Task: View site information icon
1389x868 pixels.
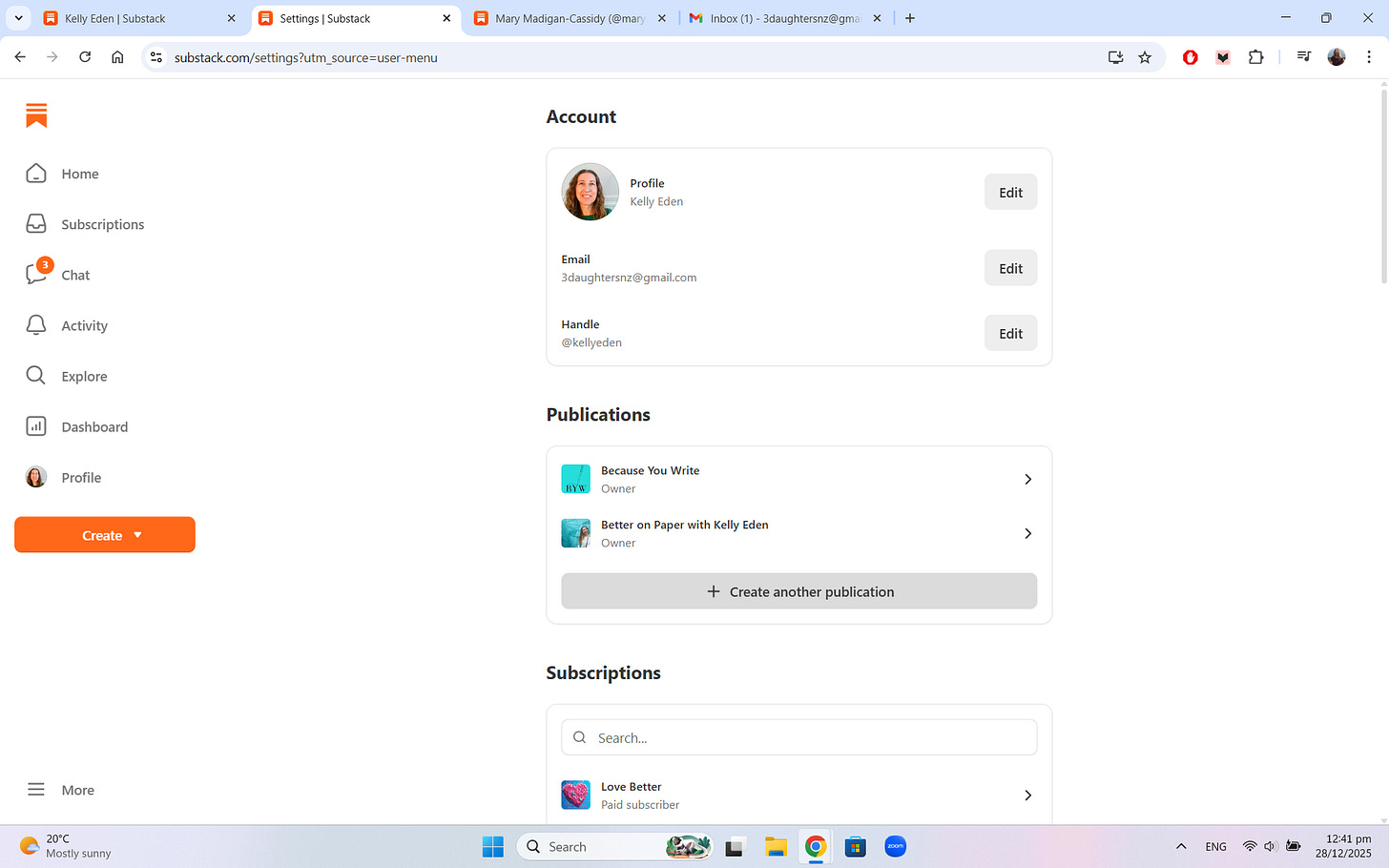Action: point(156,57)
